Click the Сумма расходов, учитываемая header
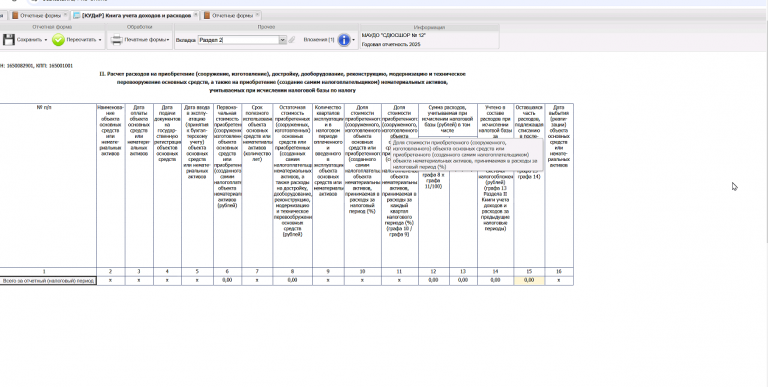This screenshot has height=387, width=768. [448, 119]
